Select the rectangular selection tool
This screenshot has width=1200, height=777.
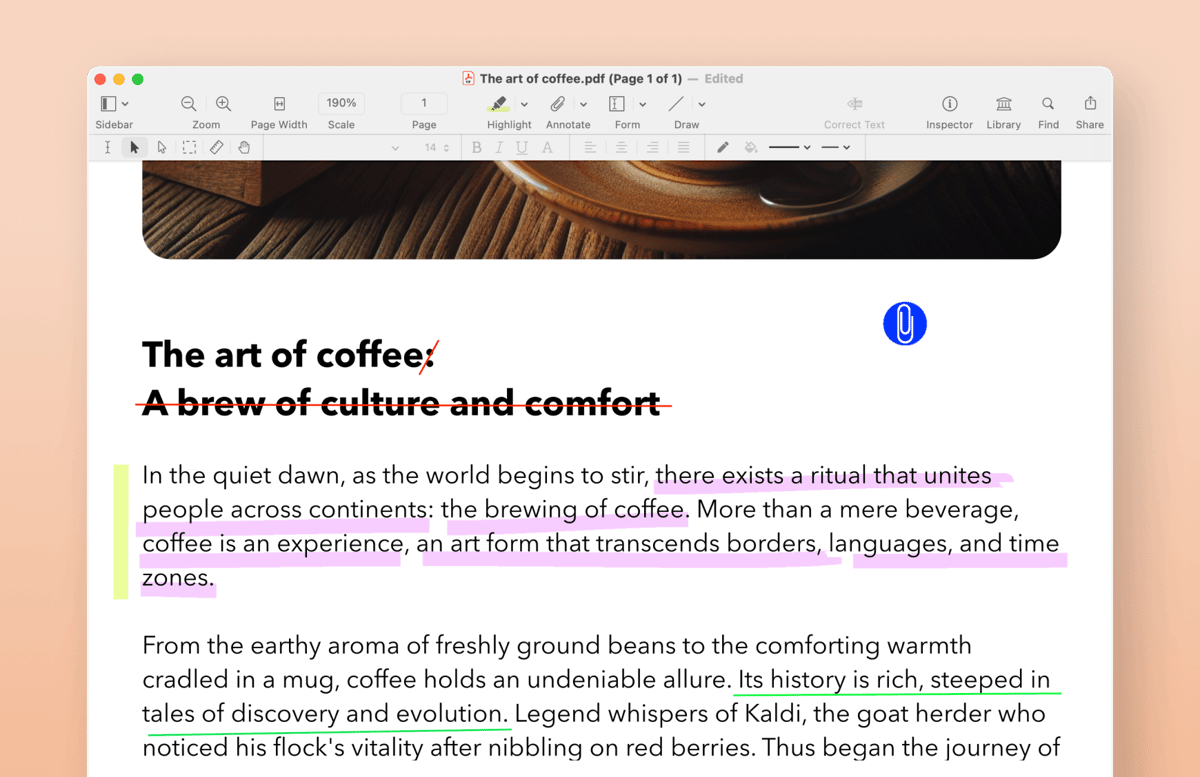[189, 147]
